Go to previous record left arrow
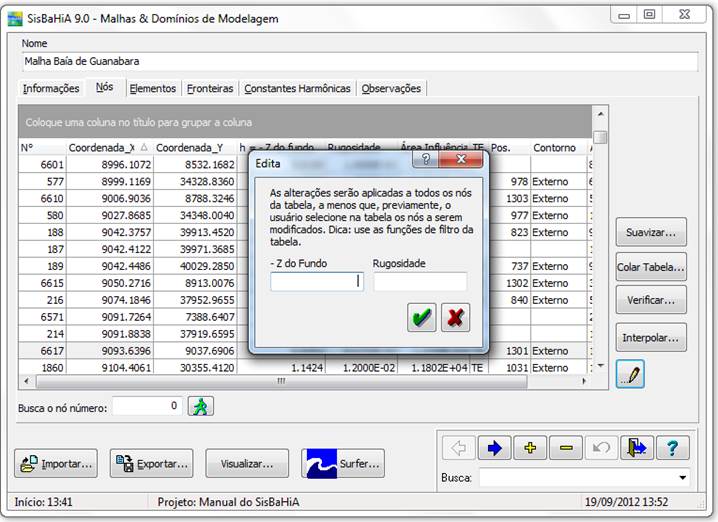This screenshot has height=522, width=718. (x=458, y=447)
